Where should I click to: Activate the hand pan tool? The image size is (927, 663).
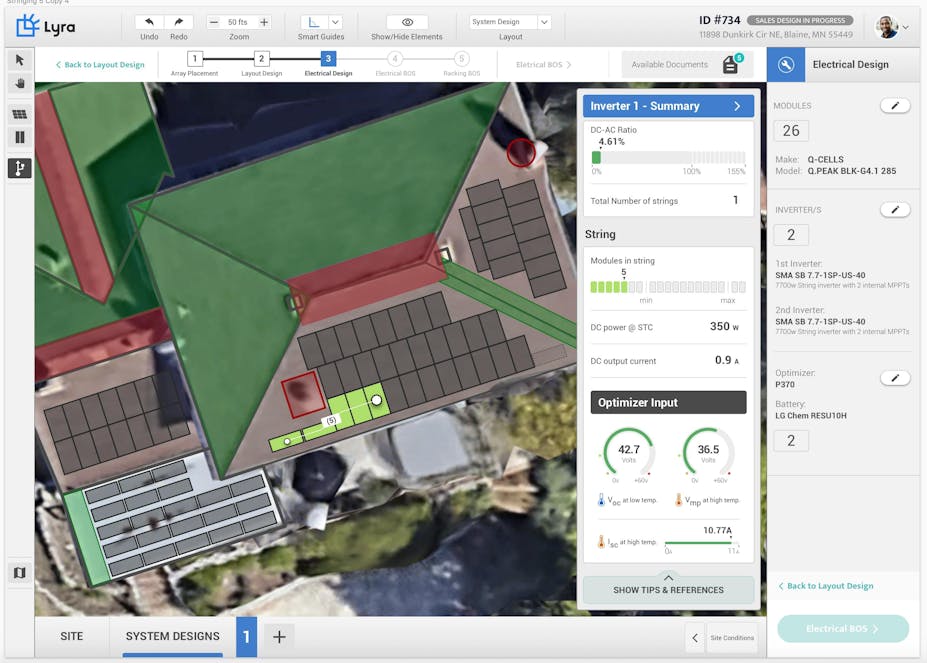[x=19, y=84]
